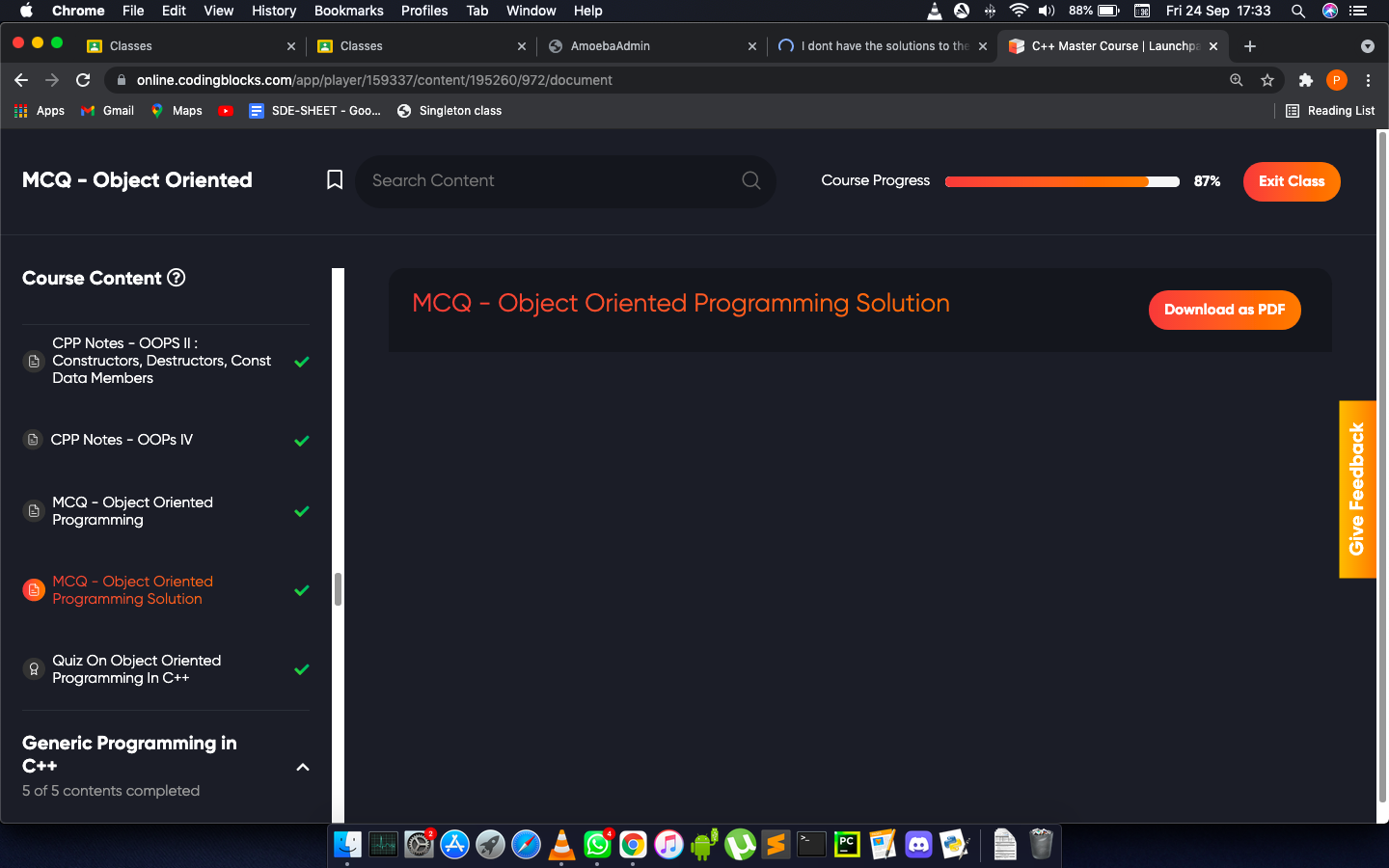Click the search magnifier icon in Search Content
The image size is (1389, 868).
[x=750, y=180]
